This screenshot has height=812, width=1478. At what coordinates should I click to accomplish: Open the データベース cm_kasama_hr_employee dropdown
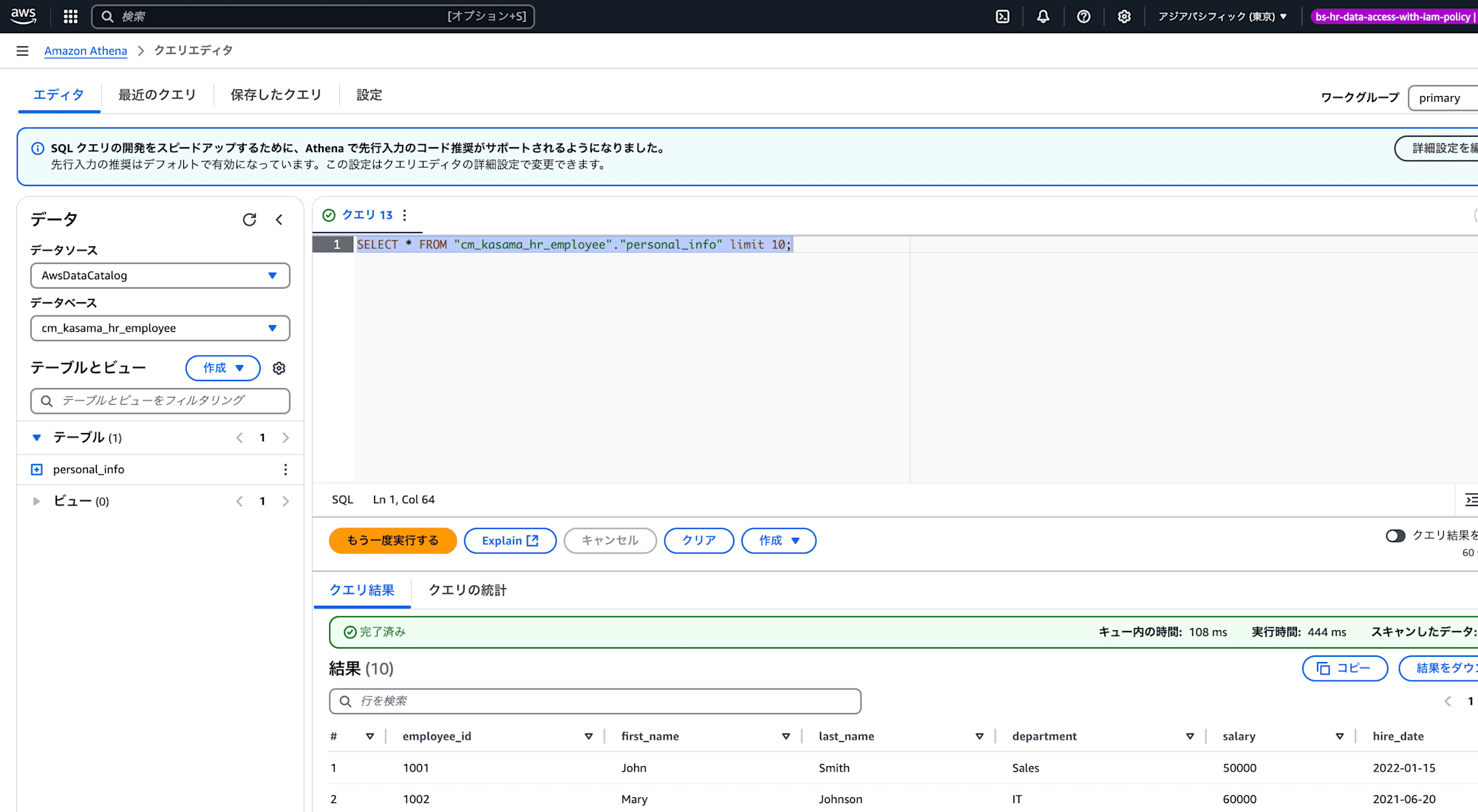[160, 328]
